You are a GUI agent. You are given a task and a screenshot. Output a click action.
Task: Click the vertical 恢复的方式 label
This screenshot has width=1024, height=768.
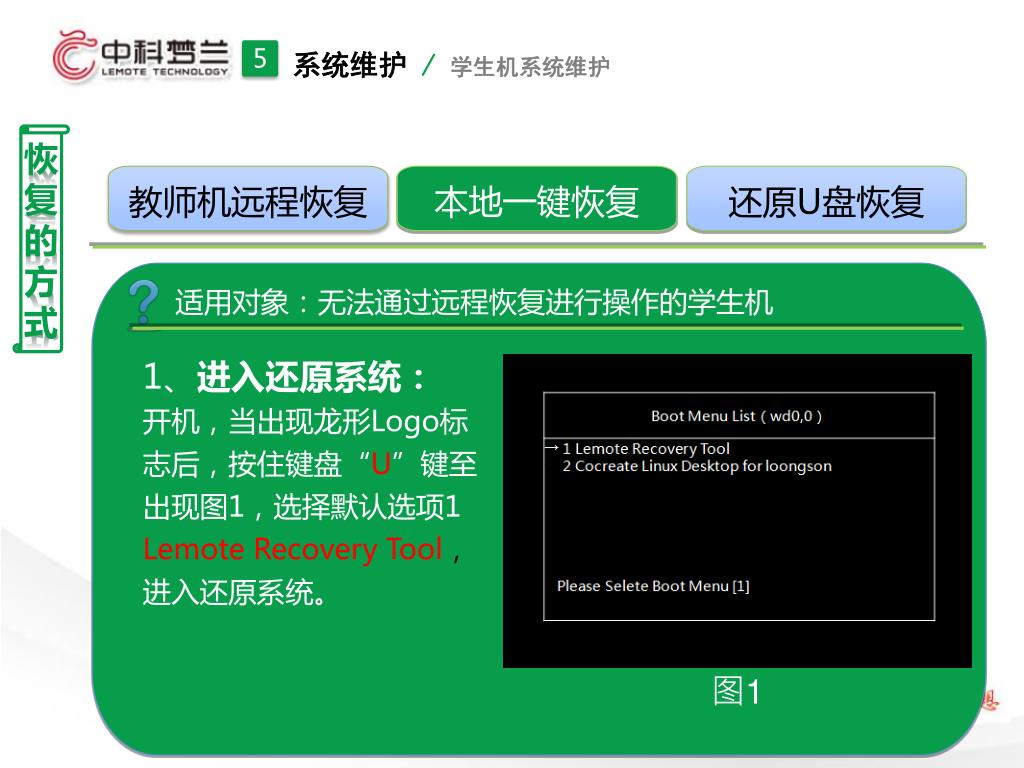point(41,240)
